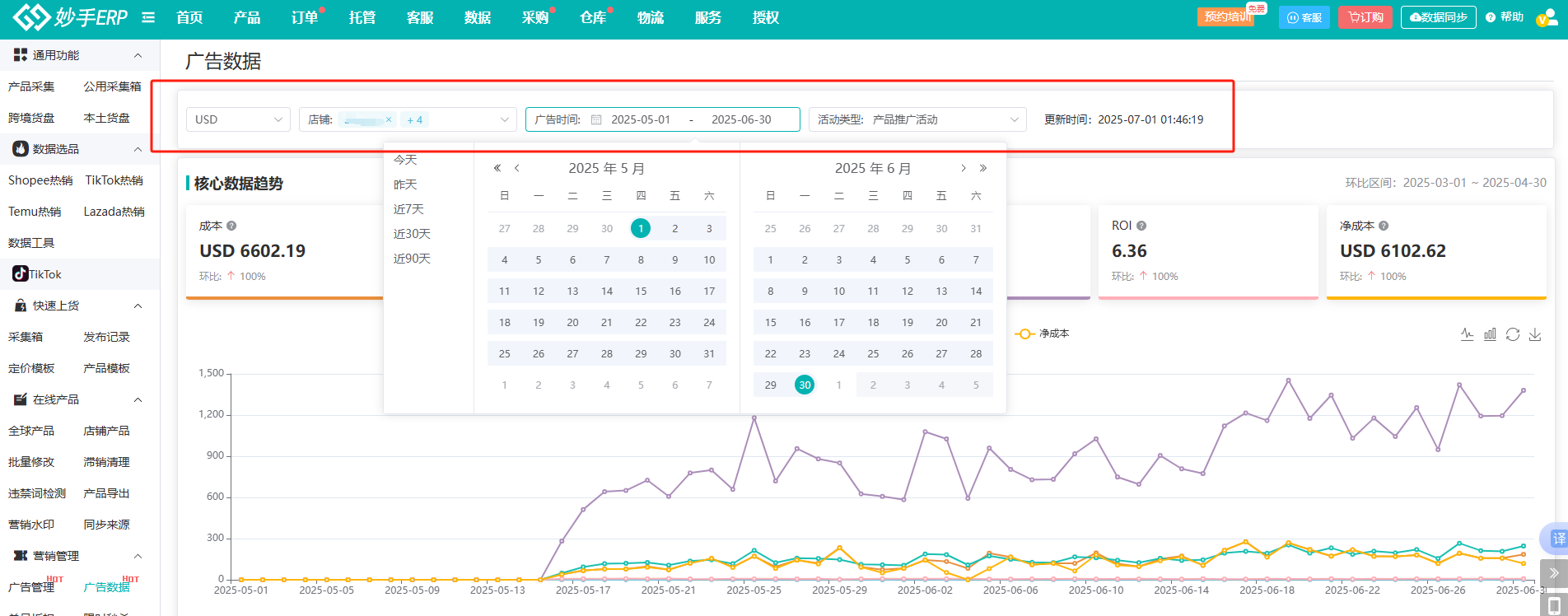Select May 15 in the calendar
The width and height of the screenshot is (1568, 616).
tap(641, 291)
